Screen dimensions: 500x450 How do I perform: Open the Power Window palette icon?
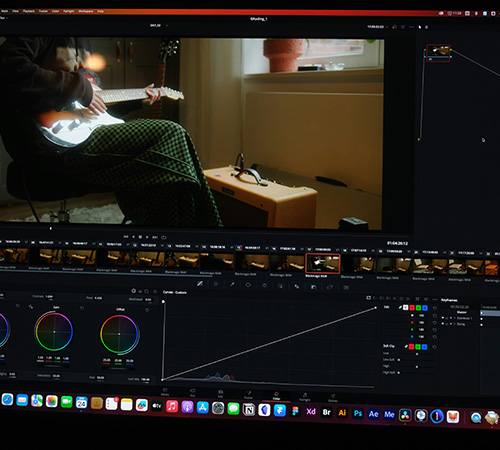click(x=248, y=285)
